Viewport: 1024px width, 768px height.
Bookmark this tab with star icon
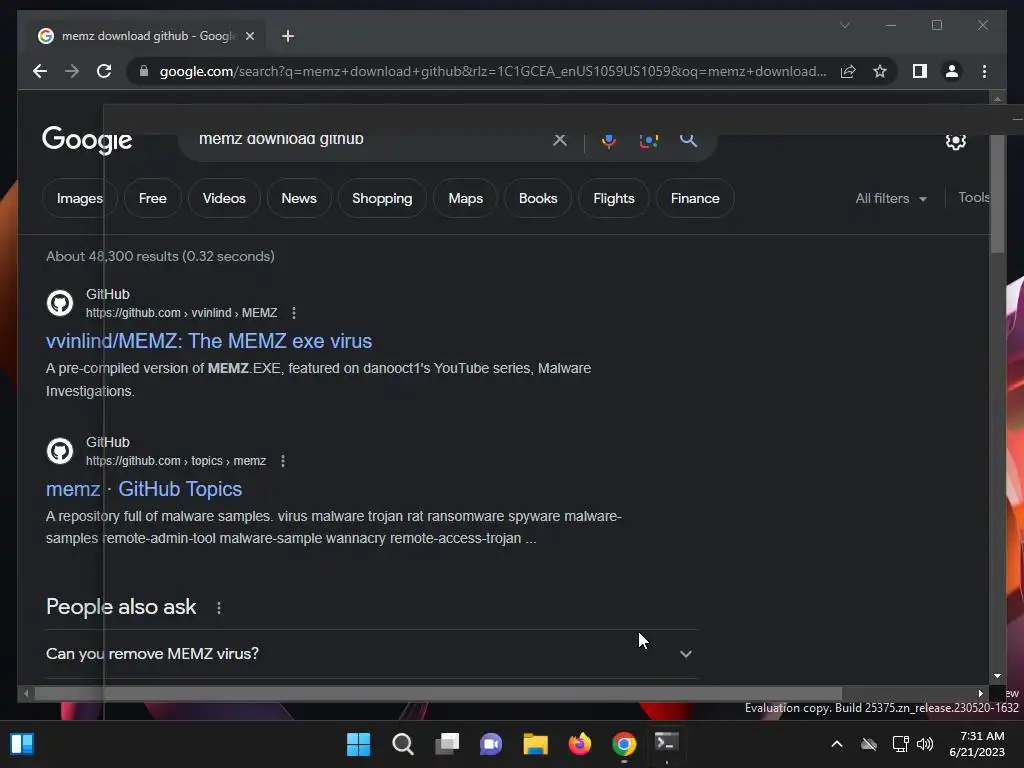[880, 71]
